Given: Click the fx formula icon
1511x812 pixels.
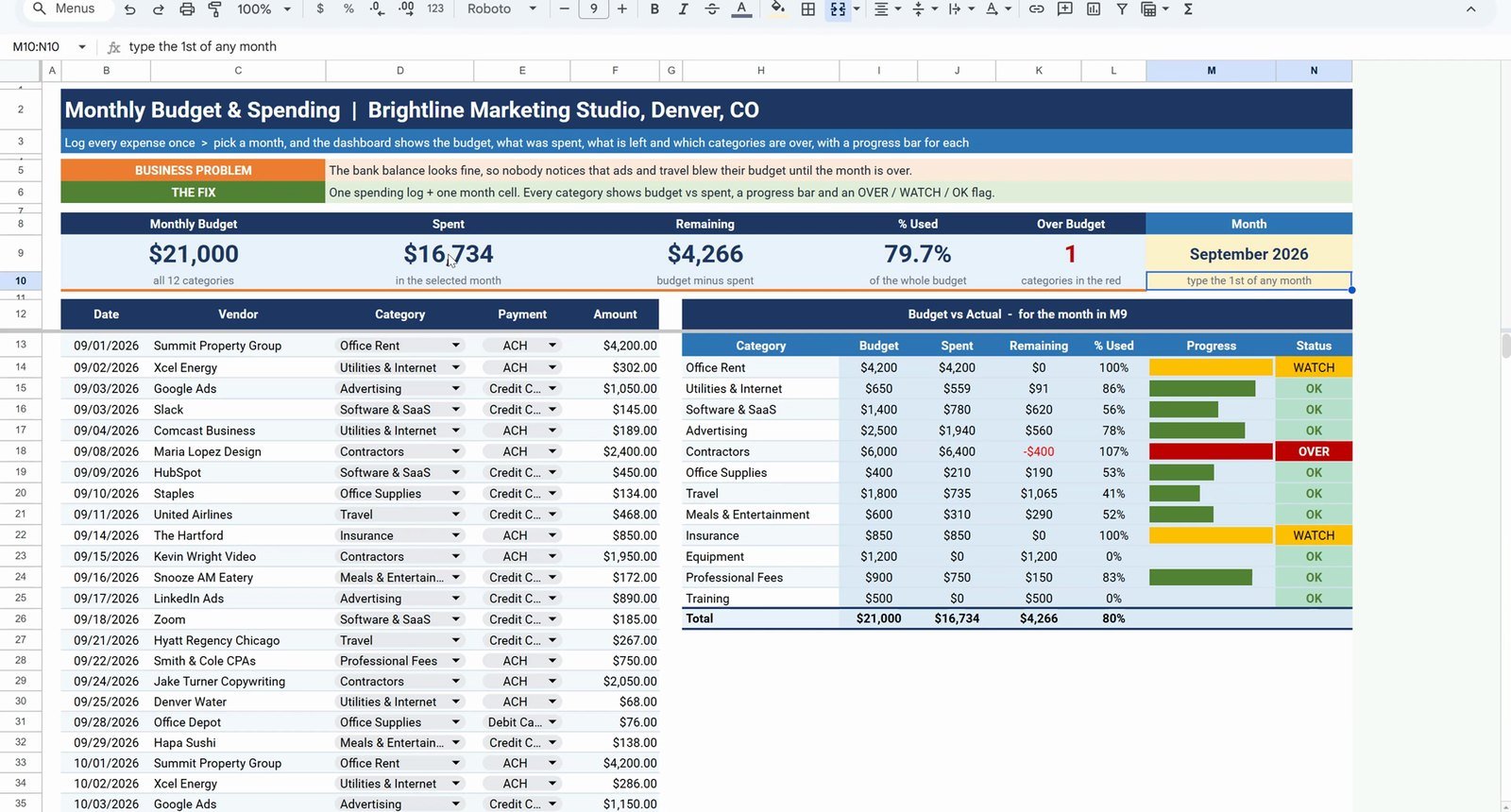Looking at the screenshot, I should tap(113, 47).
